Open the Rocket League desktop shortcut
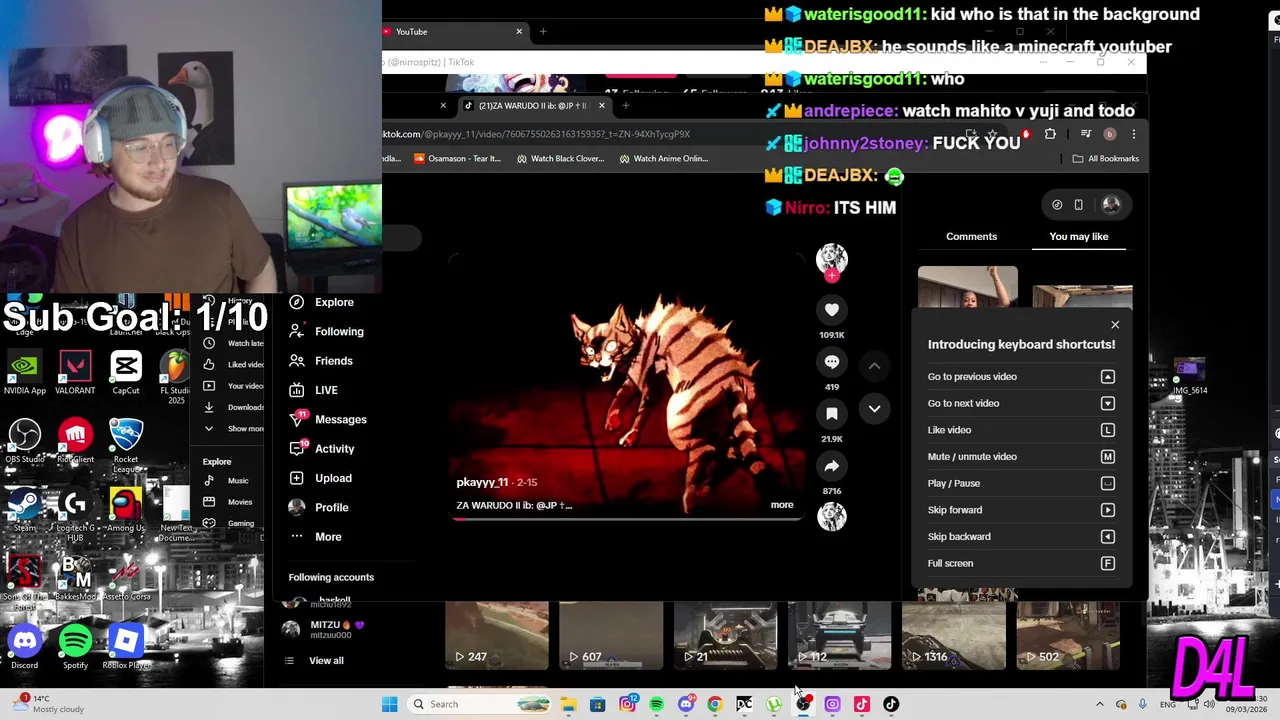Image resolution: width=1280 pixels, height=720 pixels. click(126, 444)
